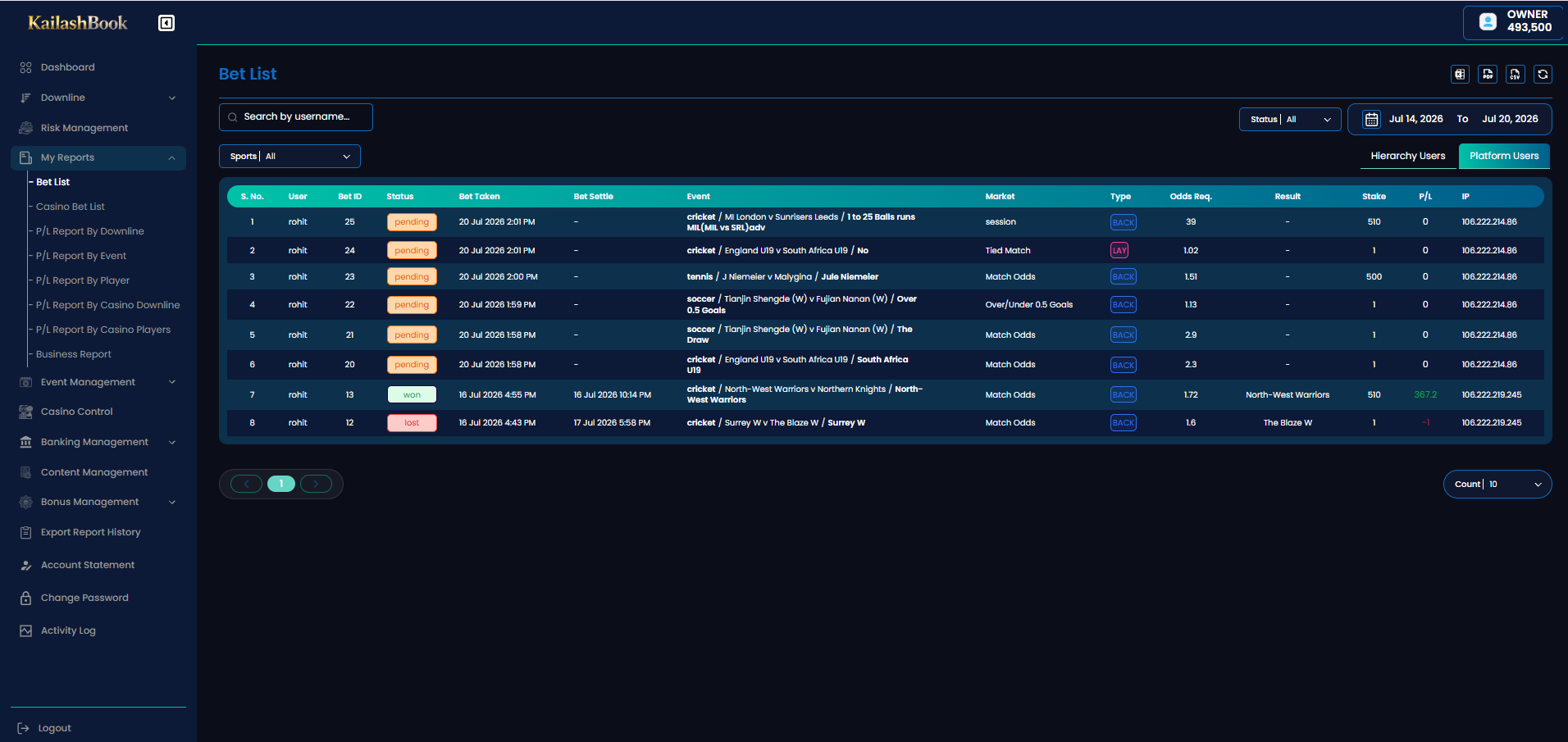Expand the Downline menu chevron
Viewport: 1568px width, 742px height.
pyautogui.click(x=172, y=98)
